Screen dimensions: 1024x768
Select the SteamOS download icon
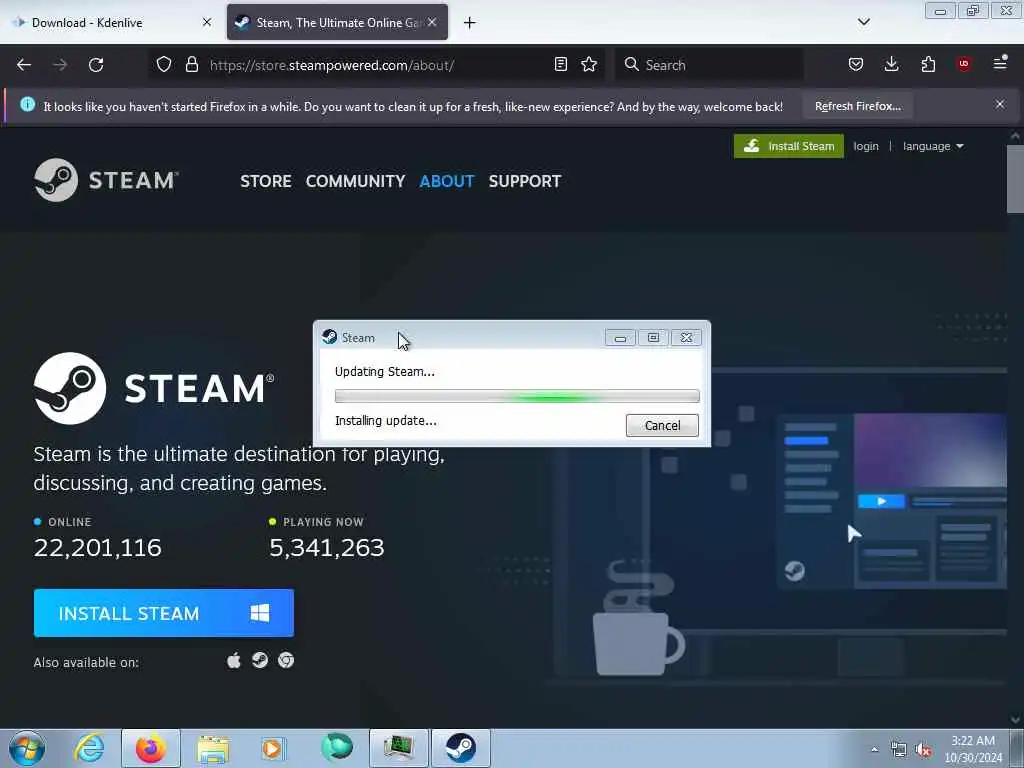(260, 660)
